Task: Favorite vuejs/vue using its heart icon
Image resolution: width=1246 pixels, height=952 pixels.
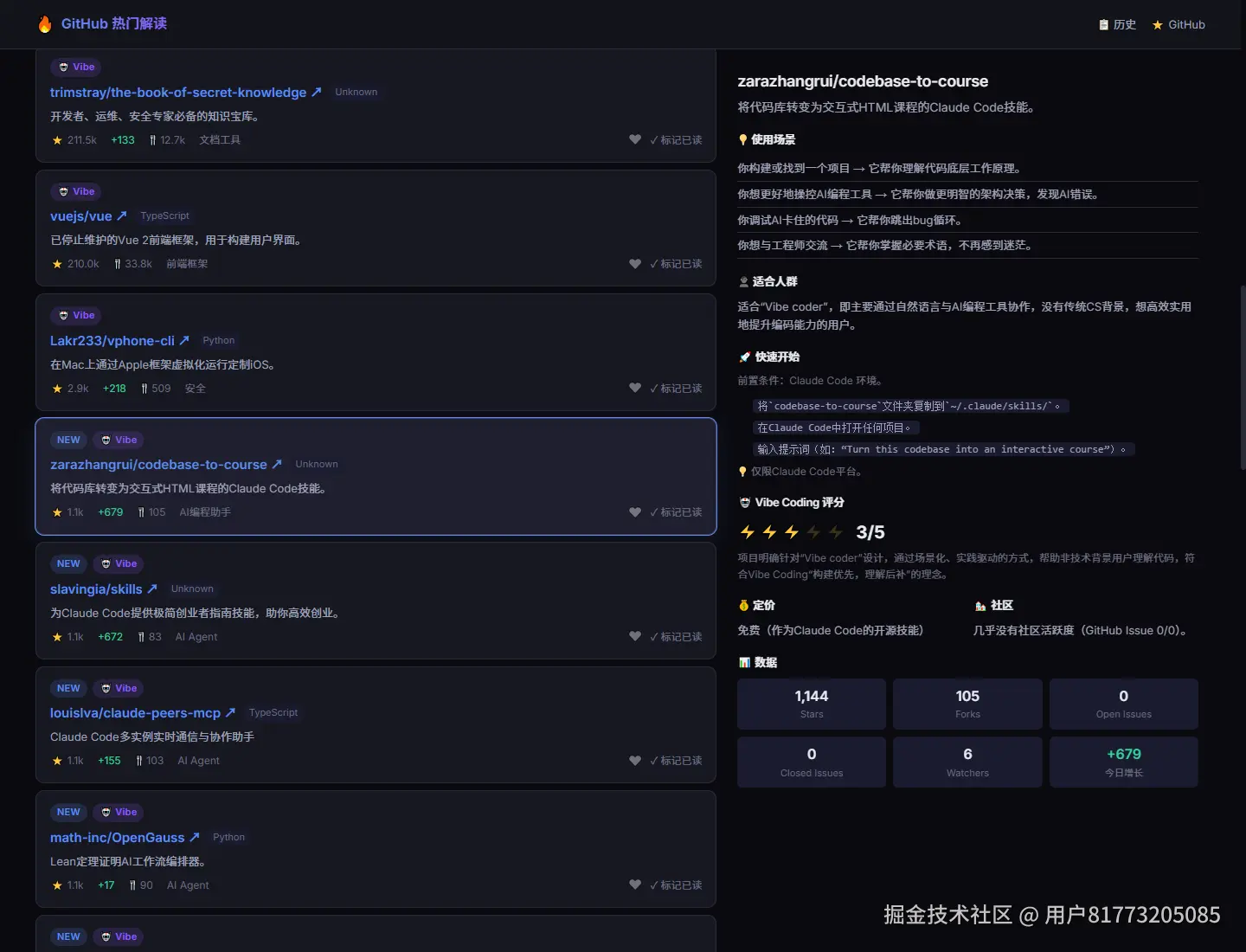Action: click(634, 263)
